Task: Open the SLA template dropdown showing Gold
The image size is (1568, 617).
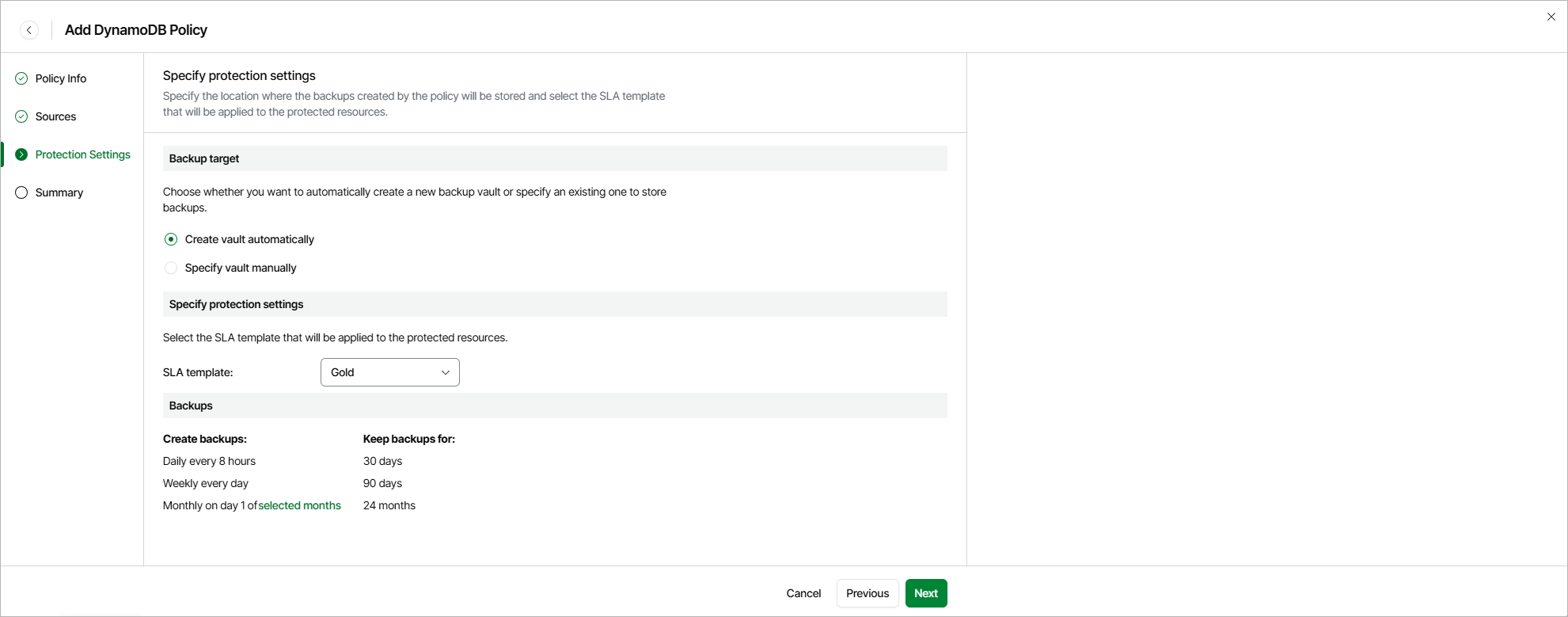Action: [380, 372]
